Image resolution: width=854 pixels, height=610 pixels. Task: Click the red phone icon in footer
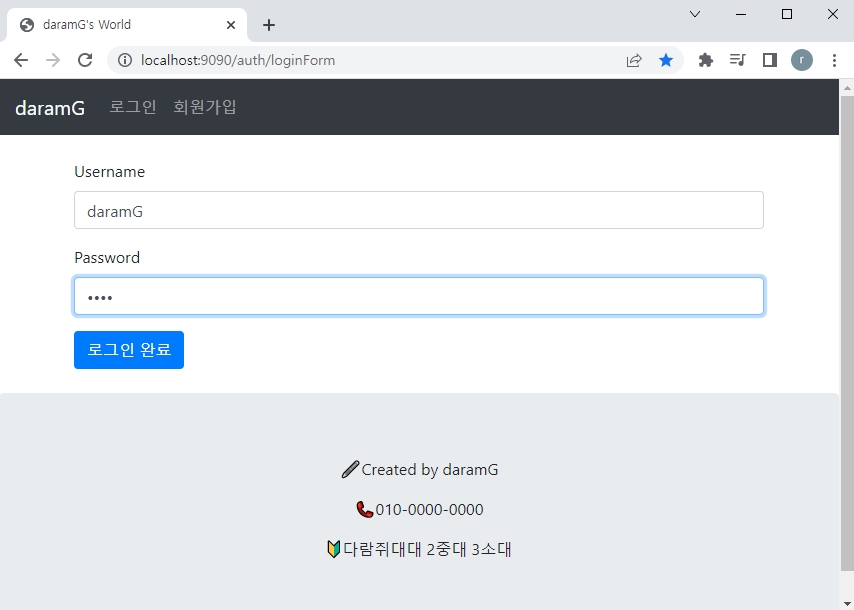[x=364, y=509]
